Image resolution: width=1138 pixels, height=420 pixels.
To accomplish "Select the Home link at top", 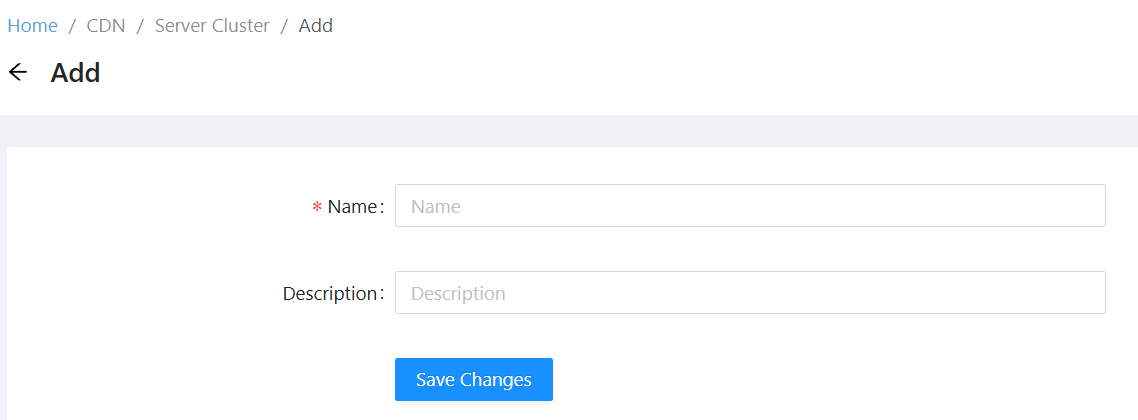I will pyautogui.click(x=32, y=26).
